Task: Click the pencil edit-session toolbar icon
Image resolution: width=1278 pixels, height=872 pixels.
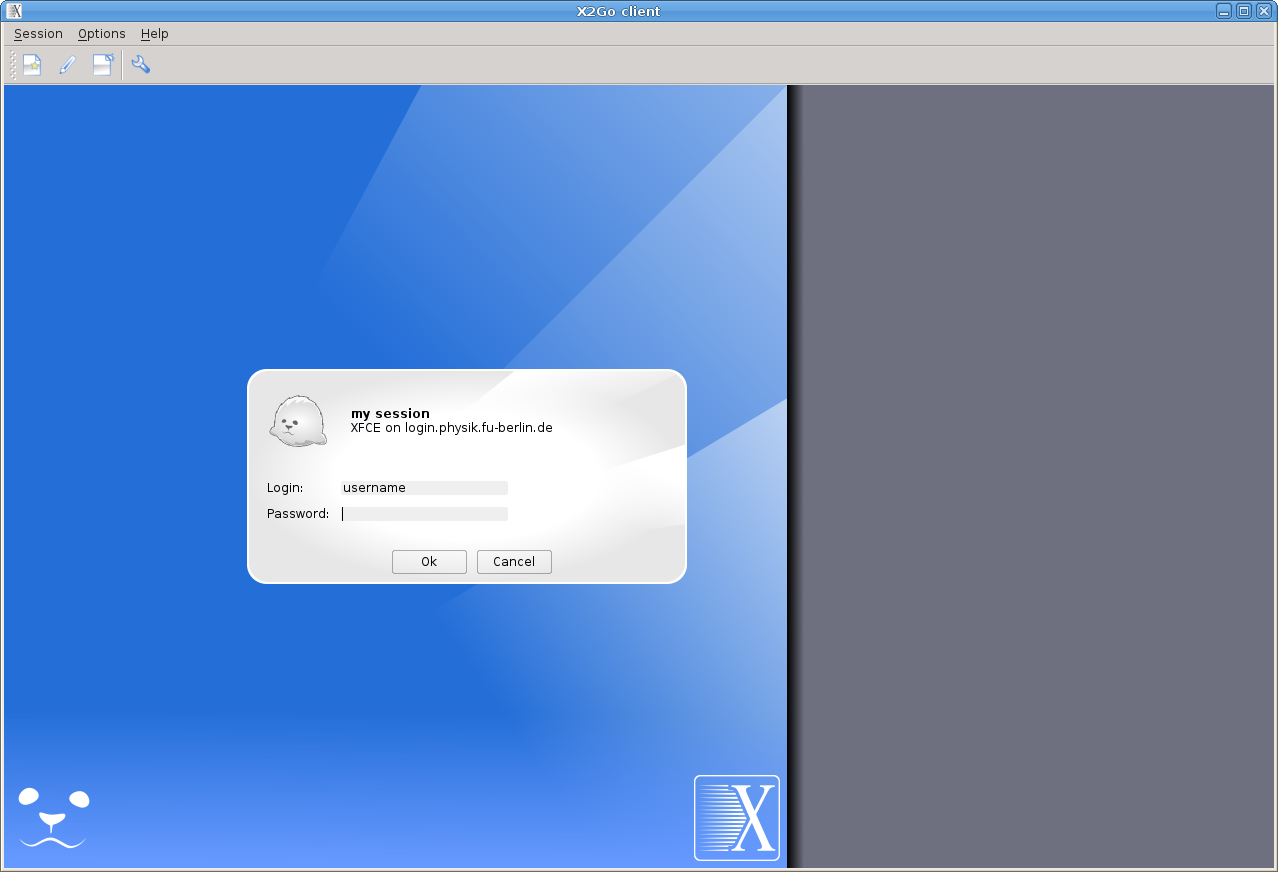Action: click(x=67, y=65)
